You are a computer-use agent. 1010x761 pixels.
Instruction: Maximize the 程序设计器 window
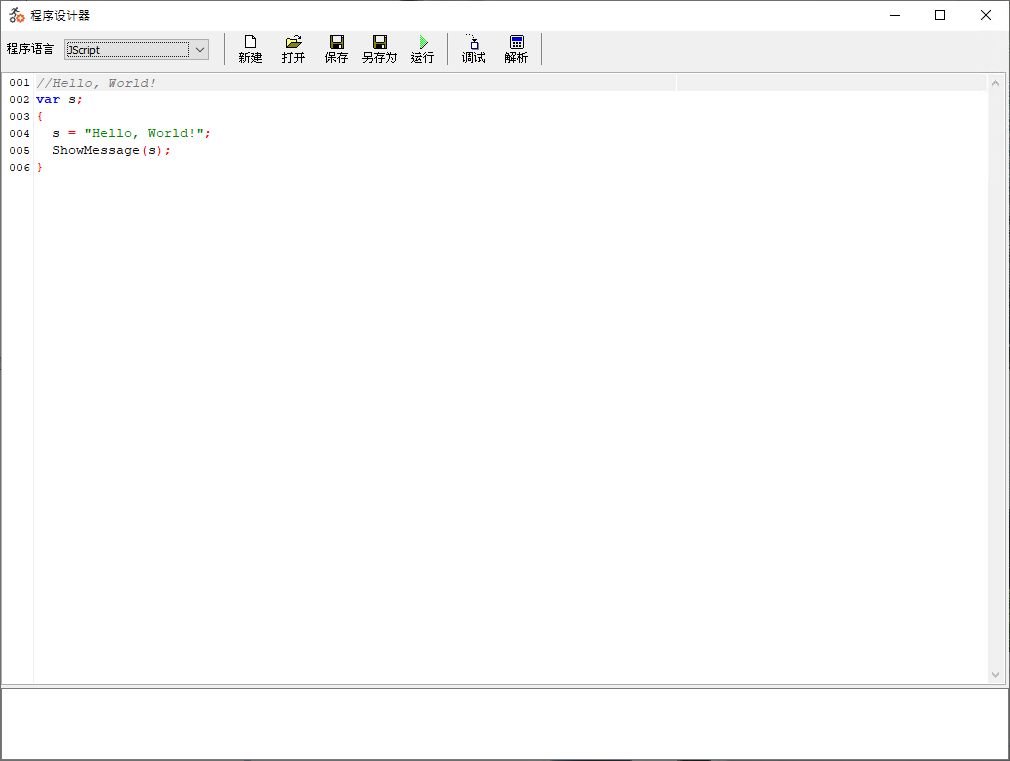pyautogui.click(x=940, y=15)
